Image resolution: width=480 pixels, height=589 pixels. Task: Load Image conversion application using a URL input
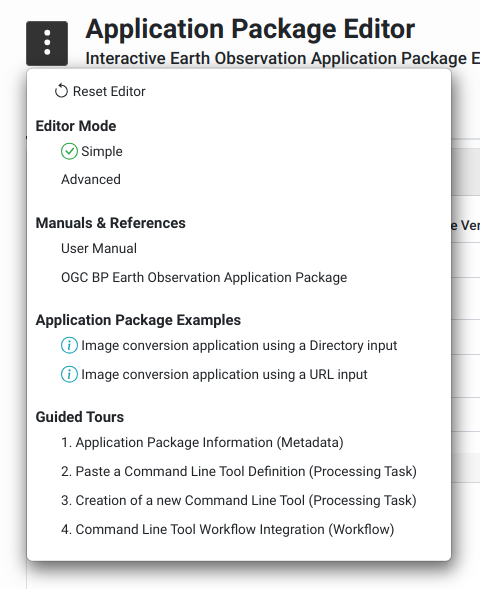pyautogui.click(x=224, y=374)
